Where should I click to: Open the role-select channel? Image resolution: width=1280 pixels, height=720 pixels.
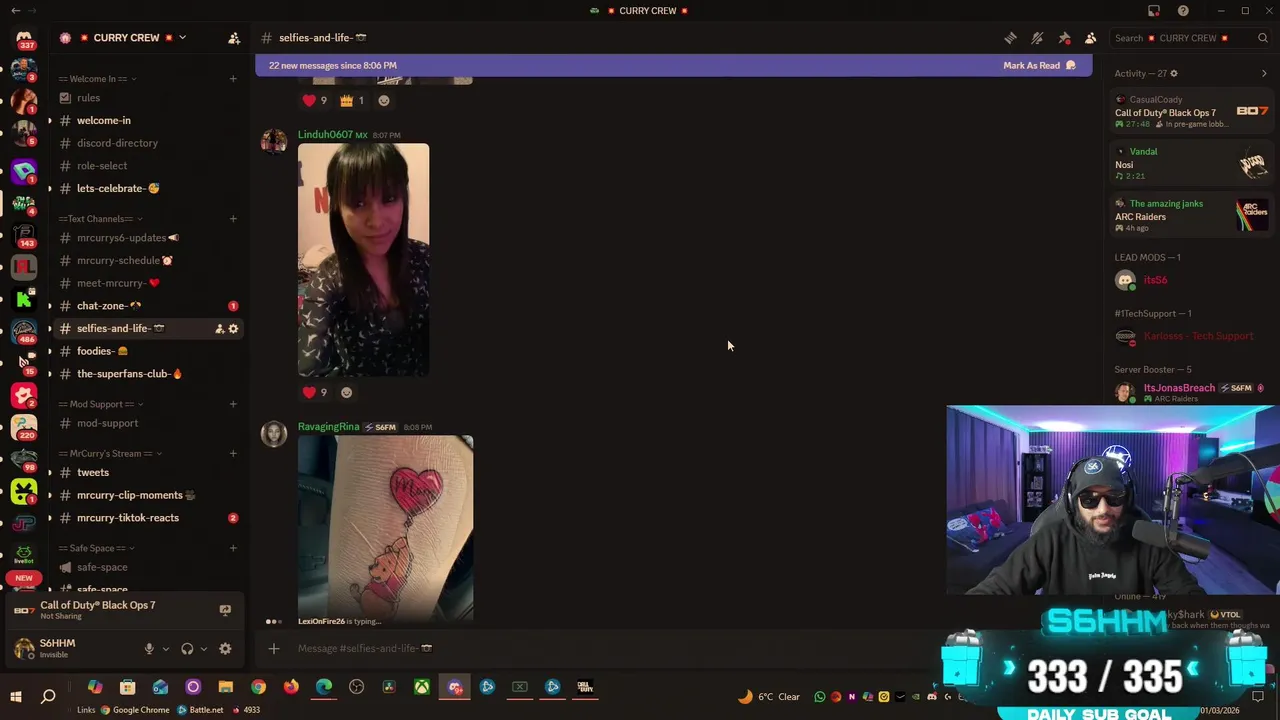click(x=149, y=166)
